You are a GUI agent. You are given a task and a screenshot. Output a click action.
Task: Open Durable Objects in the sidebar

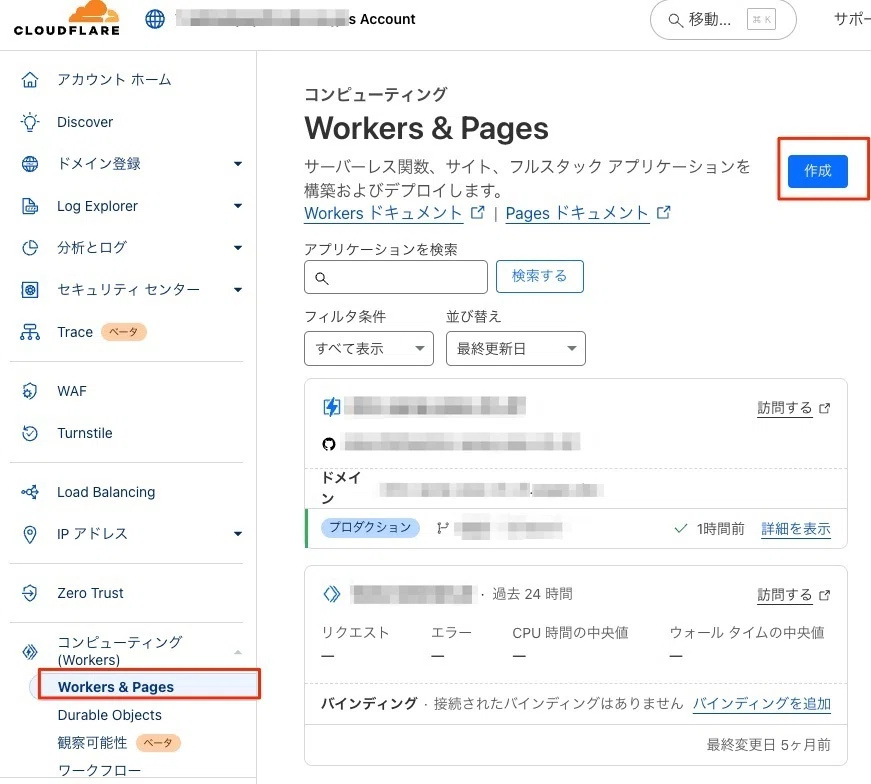[109, 715]
